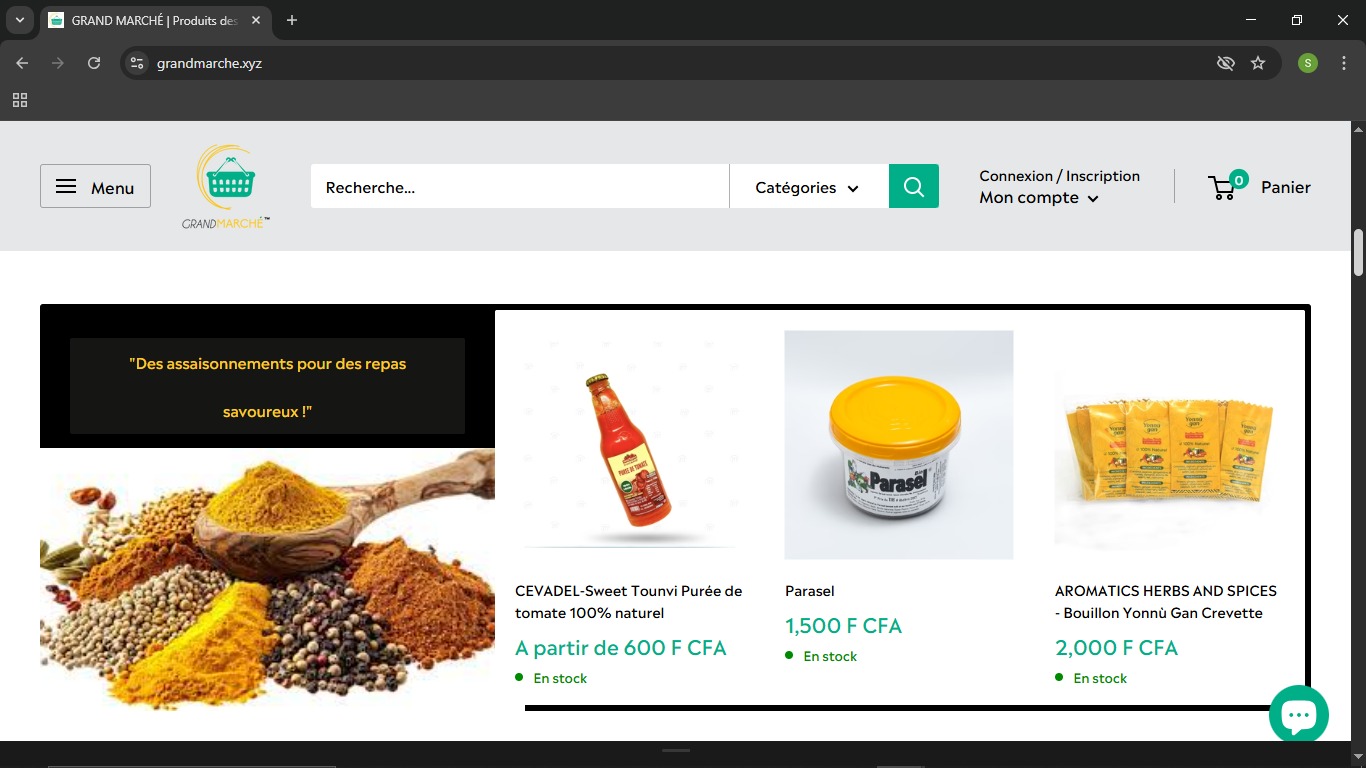Submit search with the magnifier button
Viewport: 1366px width, 768px height.
(914, 186)
